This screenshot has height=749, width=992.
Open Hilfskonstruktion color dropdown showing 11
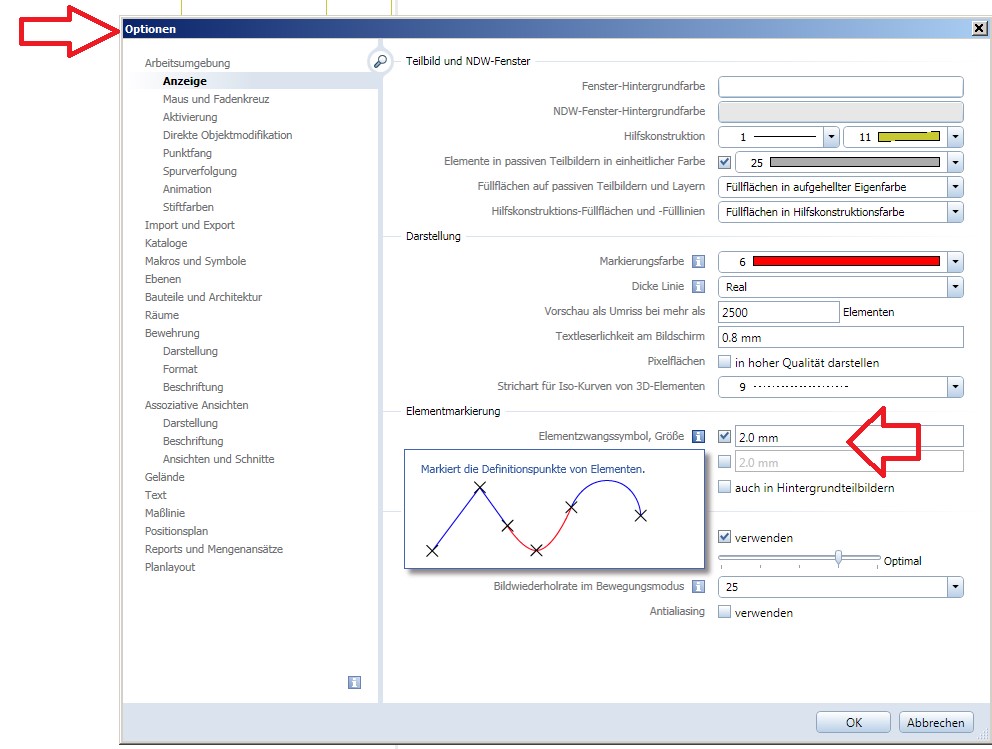click(955, 137)
